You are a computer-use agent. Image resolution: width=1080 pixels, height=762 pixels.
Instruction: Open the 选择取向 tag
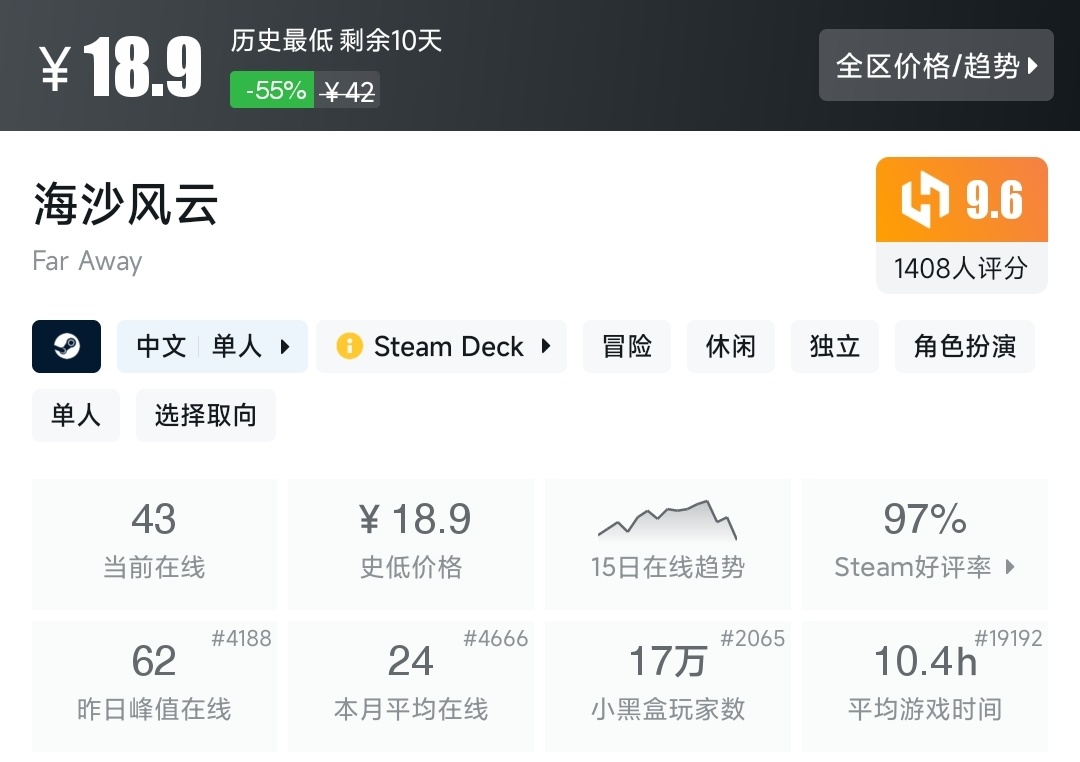205,415
